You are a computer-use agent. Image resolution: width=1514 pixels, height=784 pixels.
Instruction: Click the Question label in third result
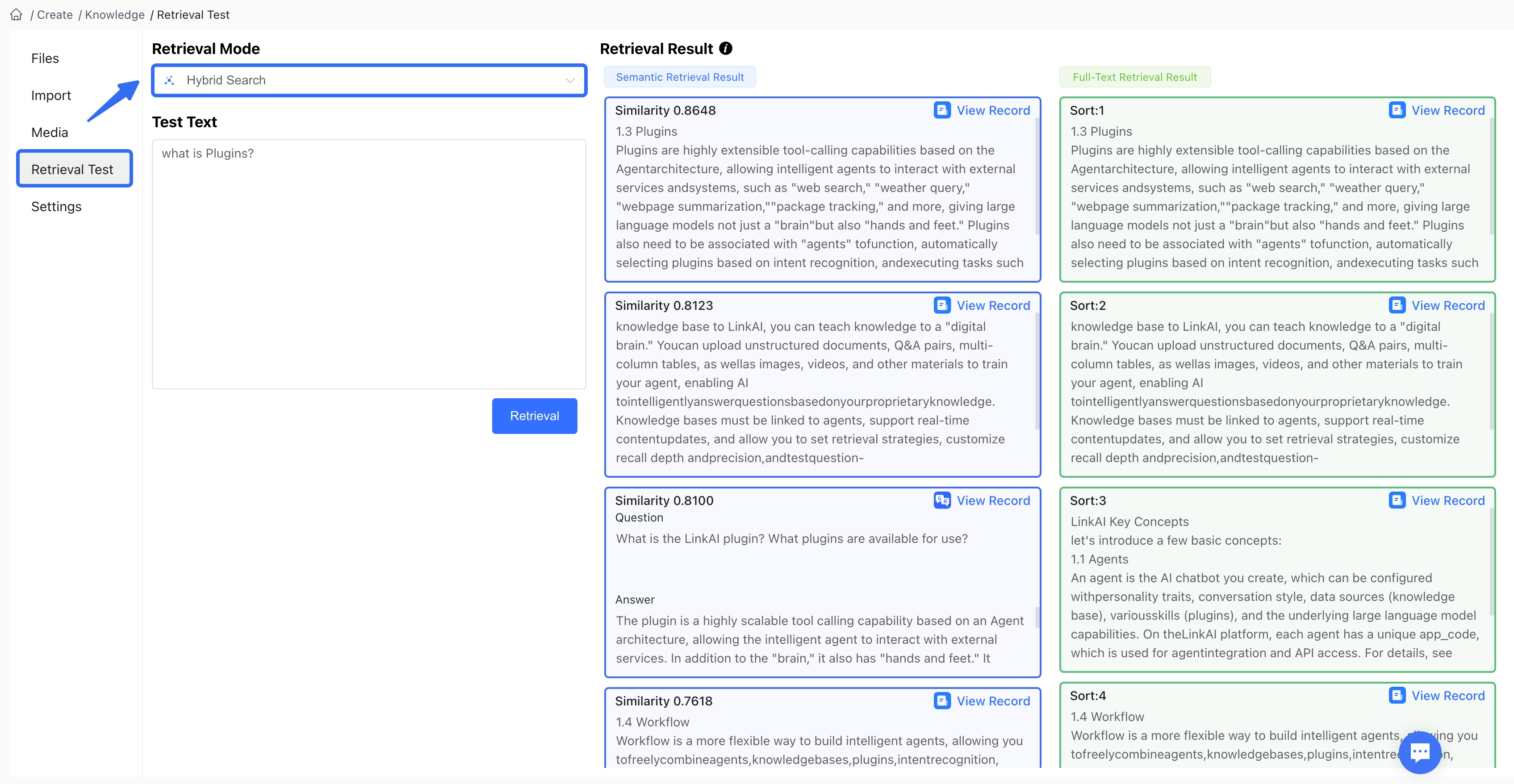[x=640, y=518]
